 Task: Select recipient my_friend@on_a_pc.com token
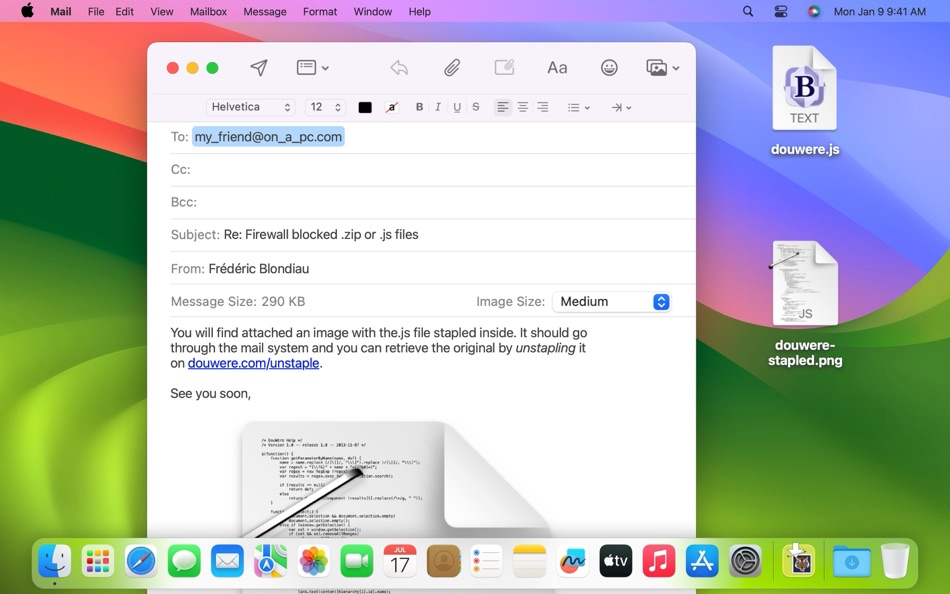(x=268, y=137)
